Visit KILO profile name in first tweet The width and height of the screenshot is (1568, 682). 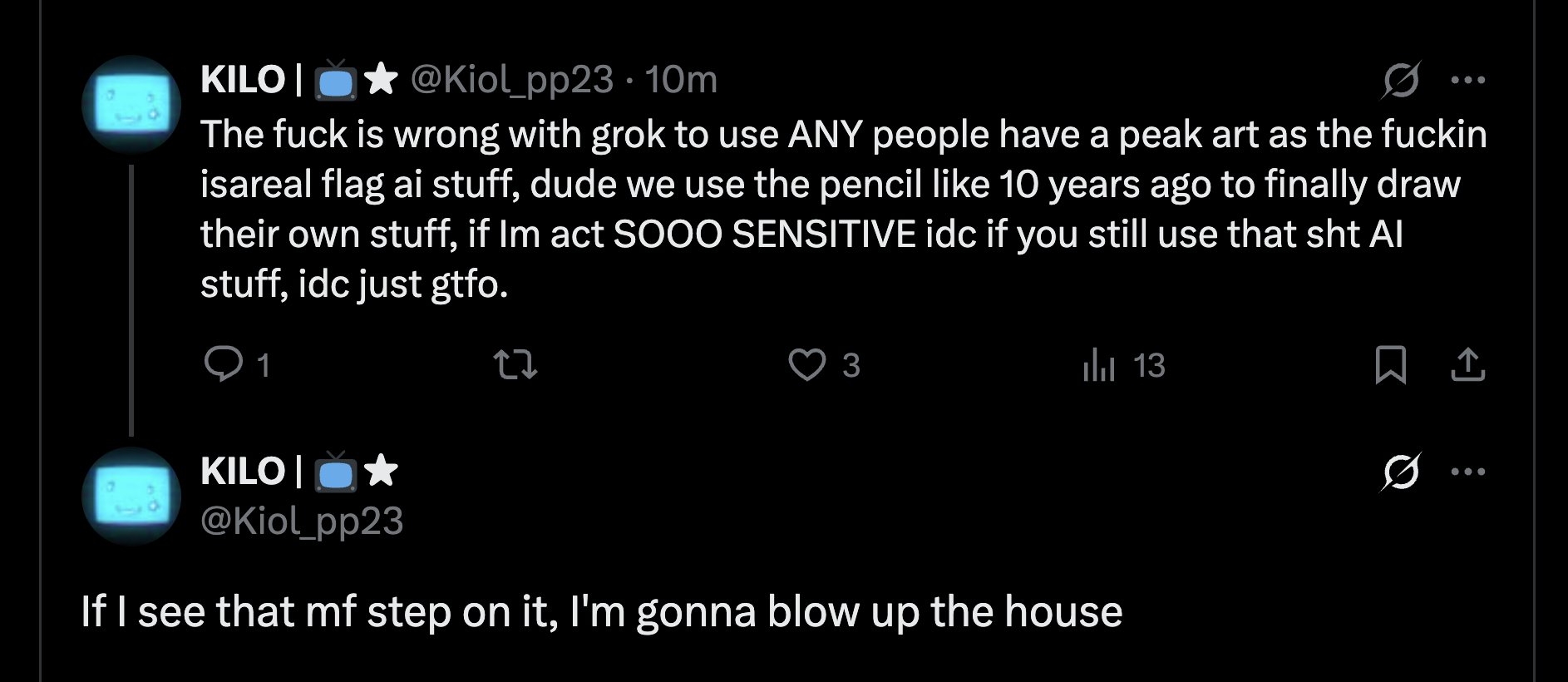coord(243,80)
